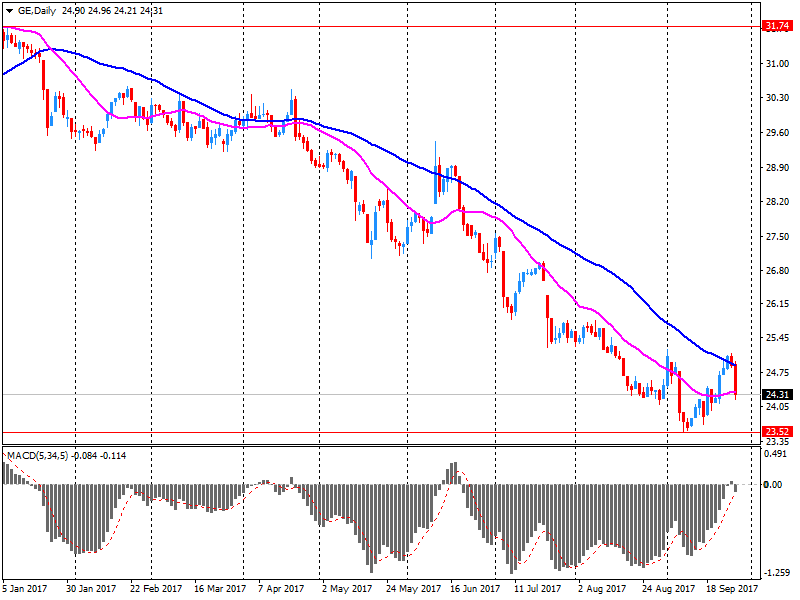The width and height of the screenshot is (800, 600).
Task: Click the 16 Mar 2017 date label
Action: [220, 589]
